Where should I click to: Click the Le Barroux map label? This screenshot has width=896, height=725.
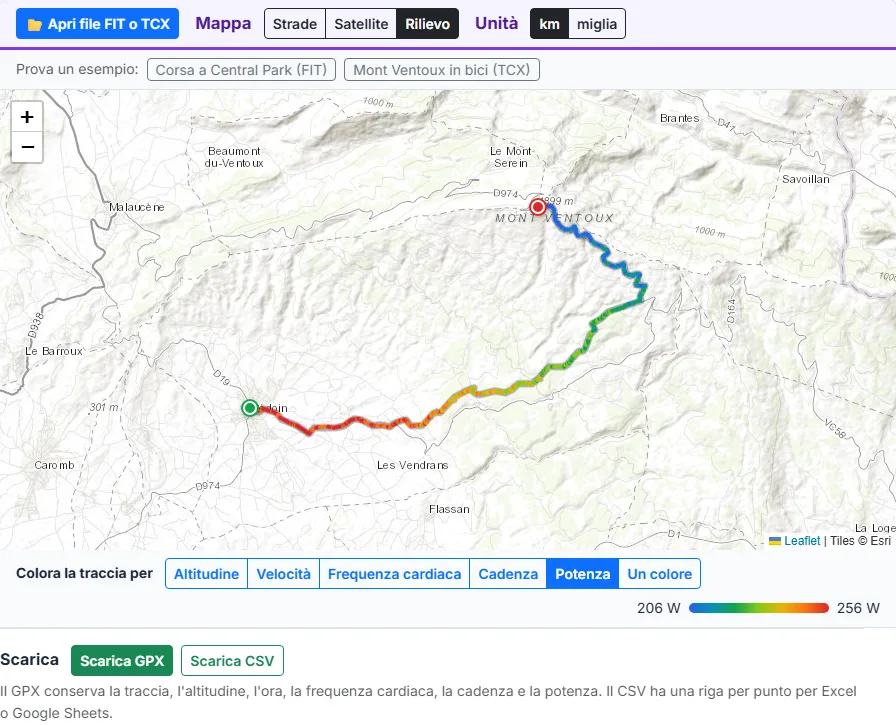pyautogui.click(x=54, y=351)
